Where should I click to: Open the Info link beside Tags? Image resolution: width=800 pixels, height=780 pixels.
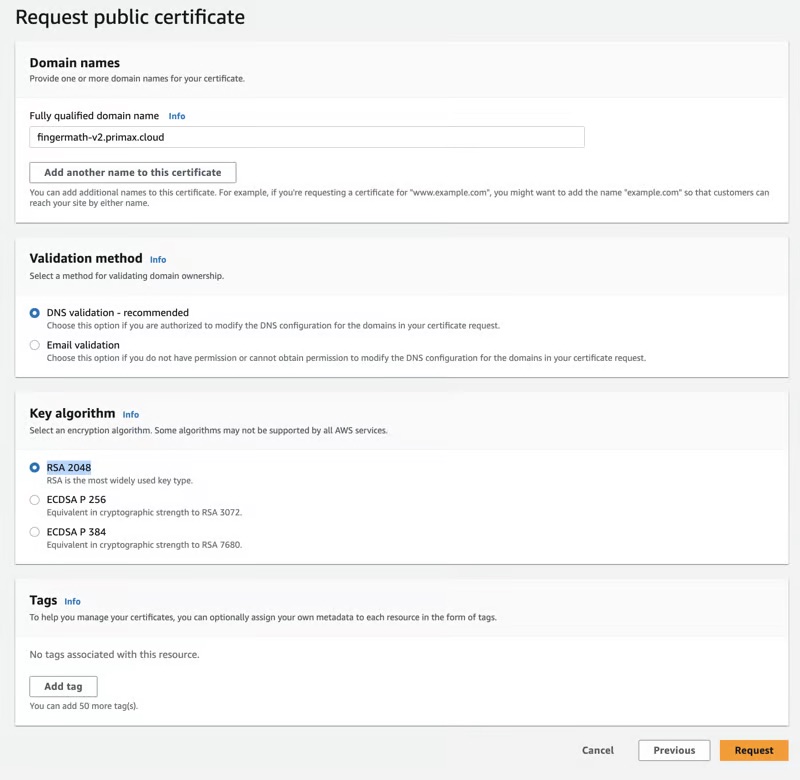[x=72, y=601]
